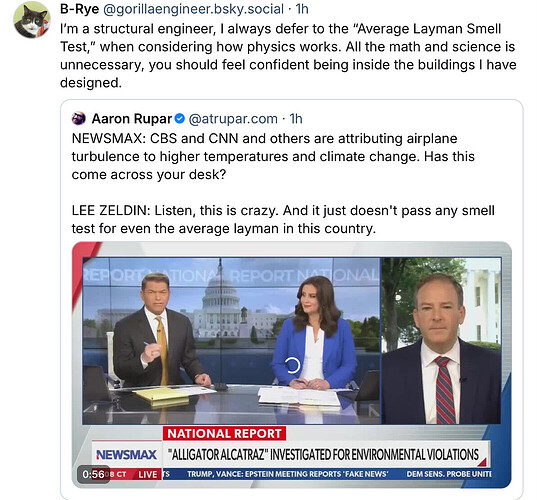Image resolution: width=537 pixels, height=500 pixels.
Task: Open the B-Rye display name
Action: [x=79, y=9]
